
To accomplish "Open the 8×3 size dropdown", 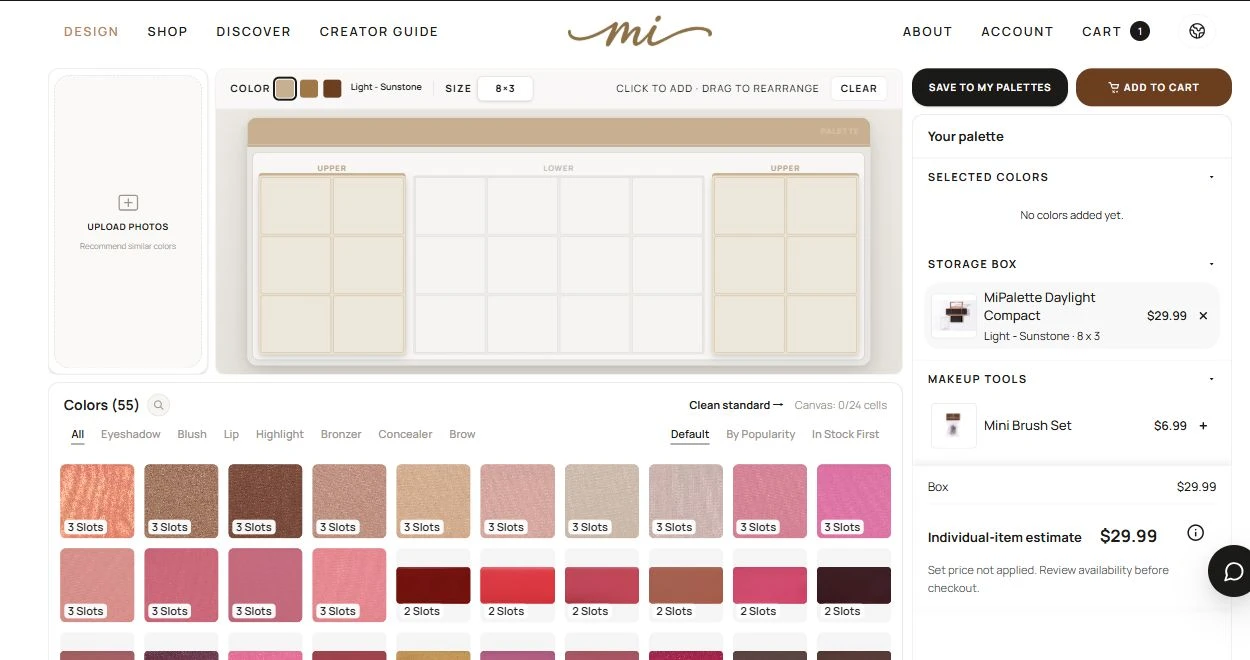I will [x=505, y=88].
